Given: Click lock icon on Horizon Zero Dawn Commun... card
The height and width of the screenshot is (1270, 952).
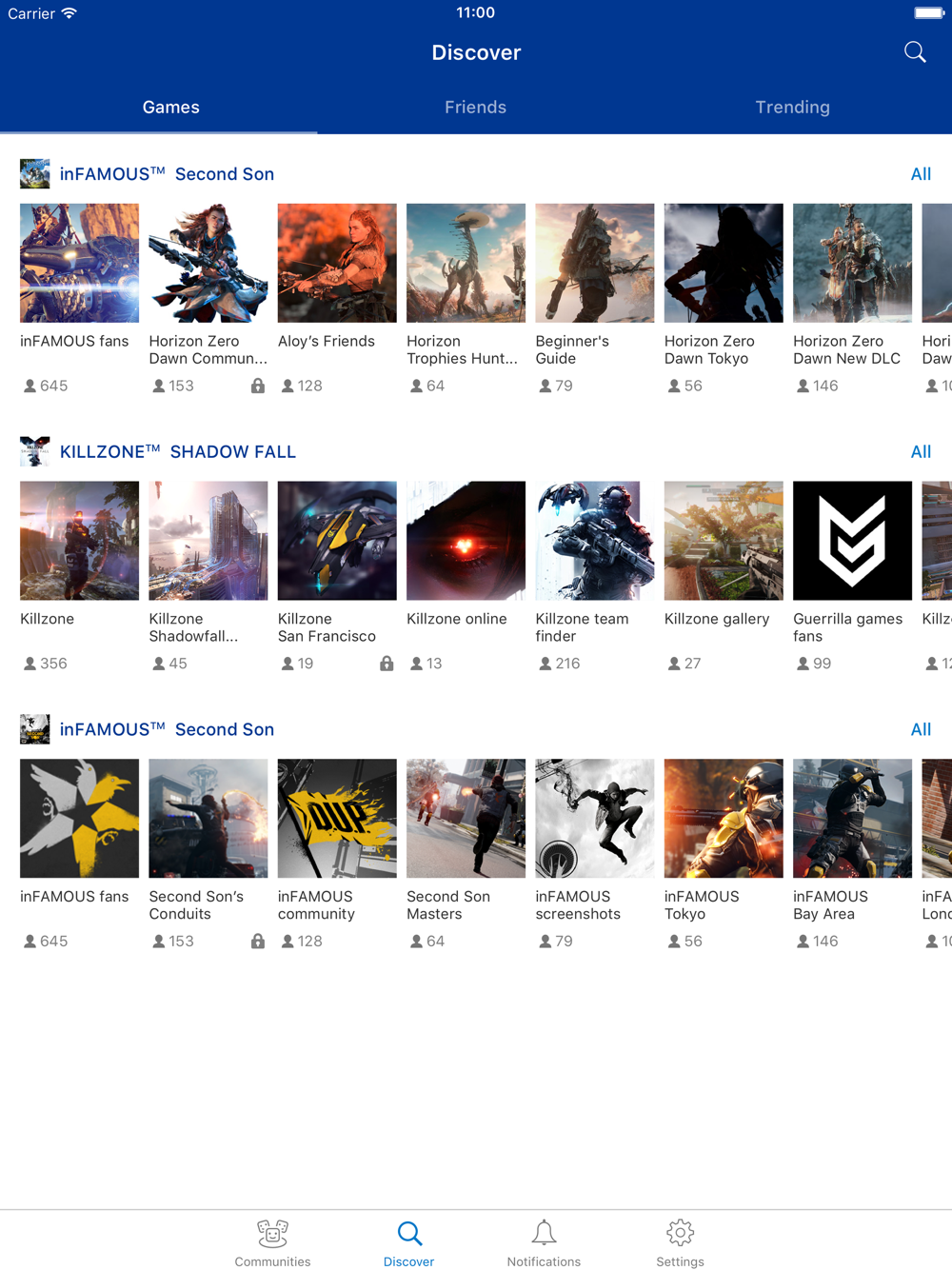Looking at the screenshot, I should (258, 386).
